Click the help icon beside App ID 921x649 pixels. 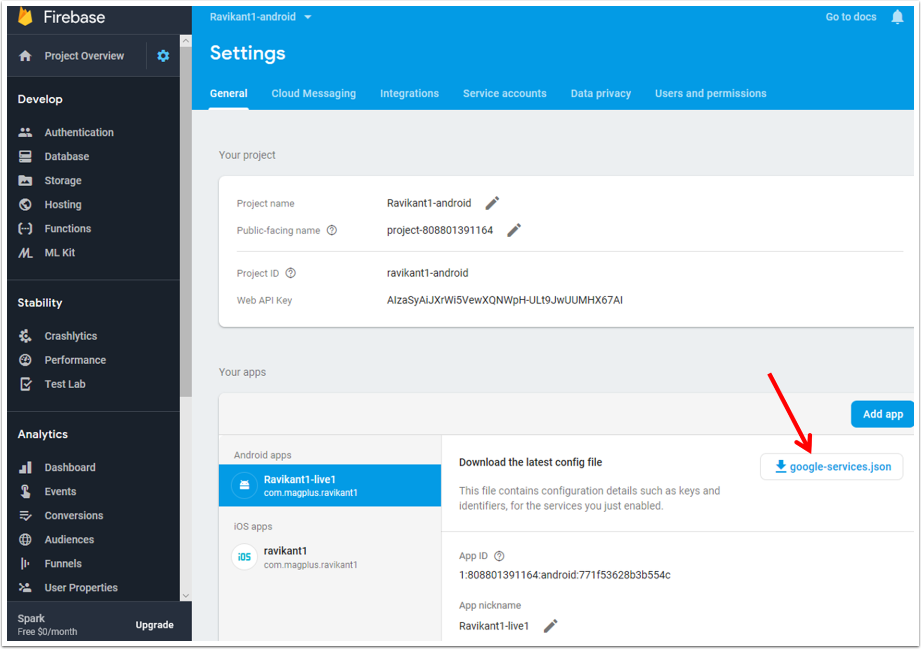pyautogui.click(x=499, y=556)
